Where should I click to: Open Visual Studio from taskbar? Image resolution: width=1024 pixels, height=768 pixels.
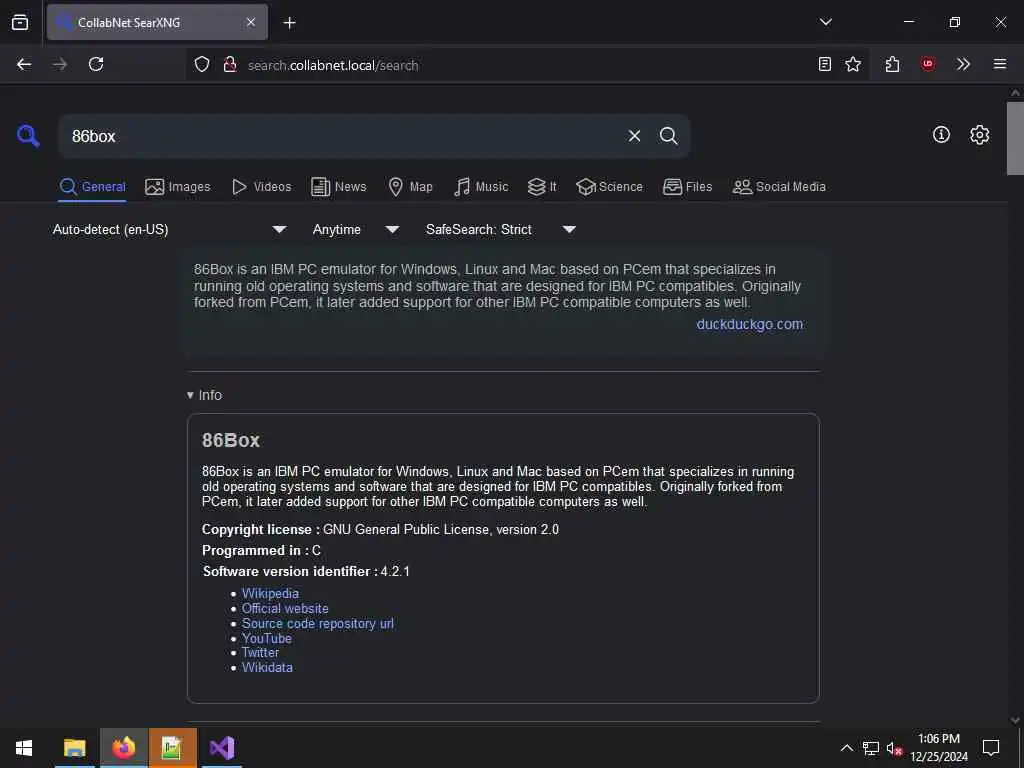click(x=222, y=748)
